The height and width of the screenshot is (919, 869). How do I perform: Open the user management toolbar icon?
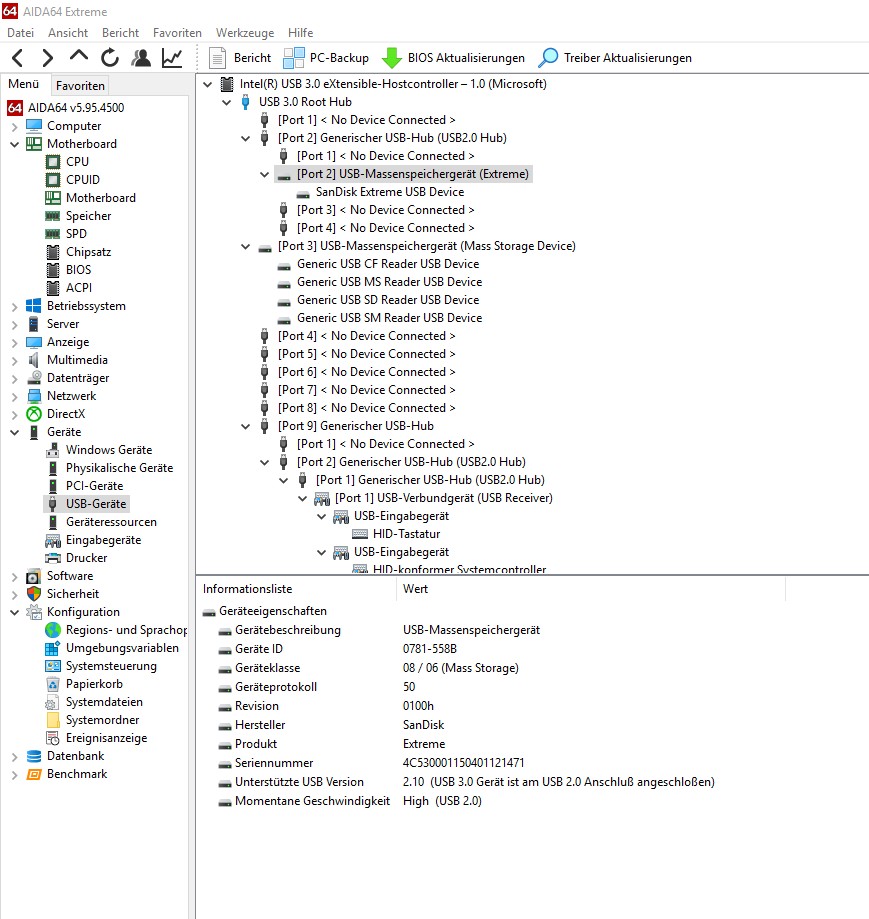(x=141, y=57)
